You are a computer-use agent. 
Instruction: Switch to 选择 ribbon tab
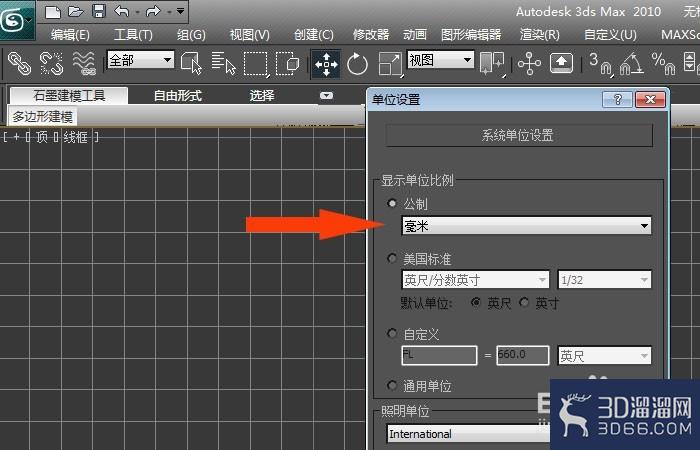click(x=262, y=96)
